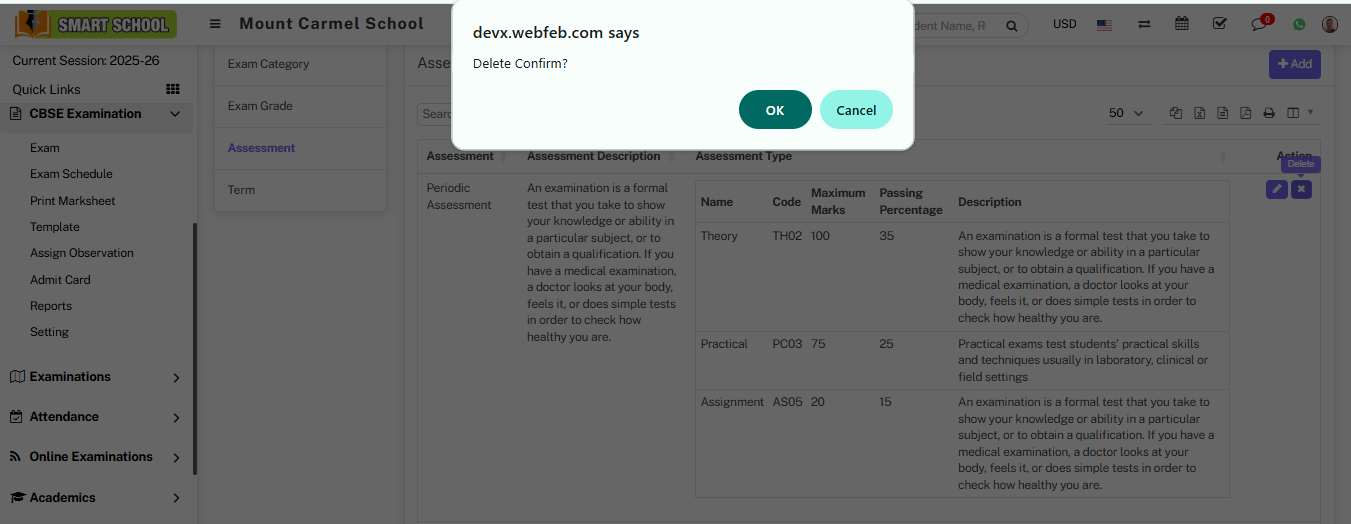This screenshot has width=1351, height=524.
Task: Export table to Excel icon
Action: [1200, 113]
